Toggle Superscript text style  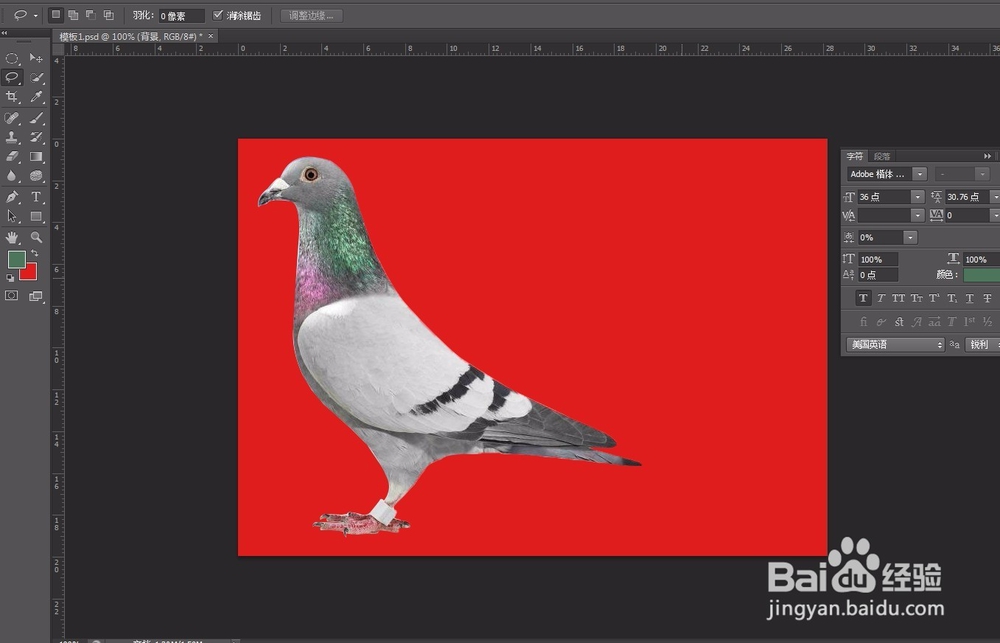(x=934, y=298)
